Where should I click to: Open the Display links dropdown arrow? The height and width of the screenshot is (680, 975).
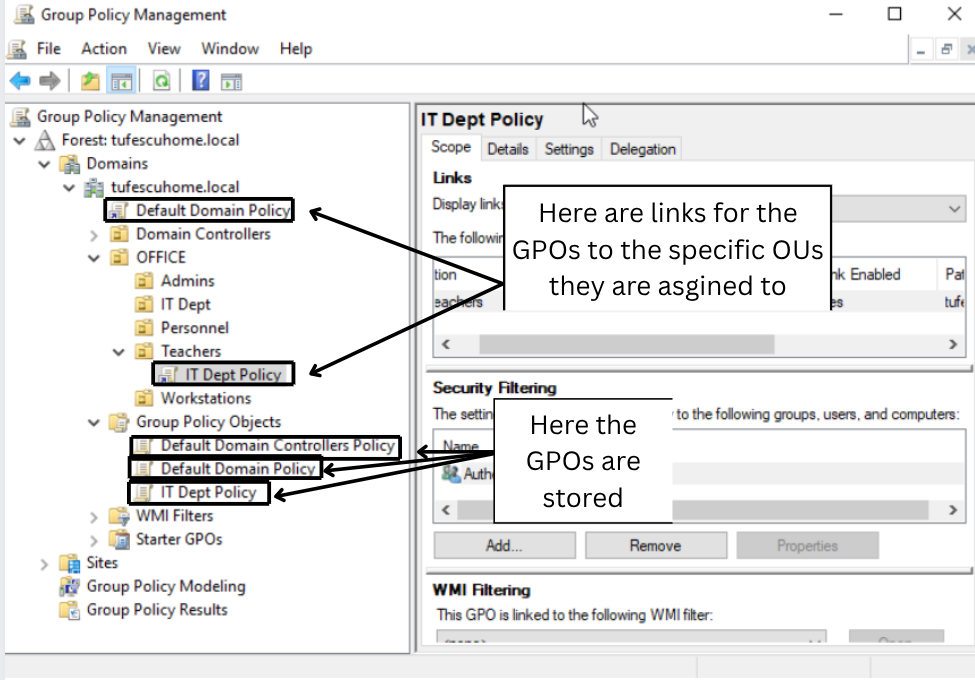click(x=954, y=209)
